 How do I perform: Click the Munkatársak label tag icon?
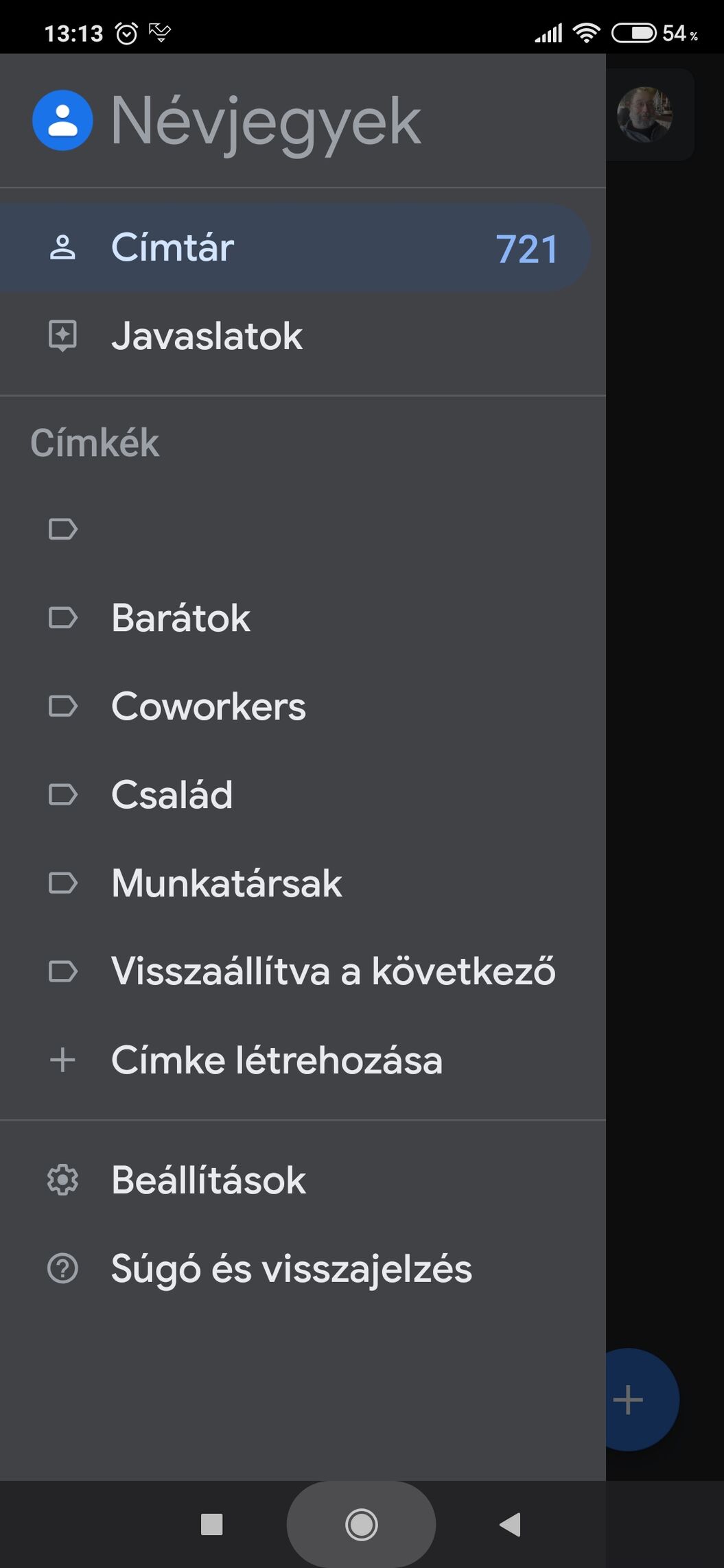tap(62, 883)
